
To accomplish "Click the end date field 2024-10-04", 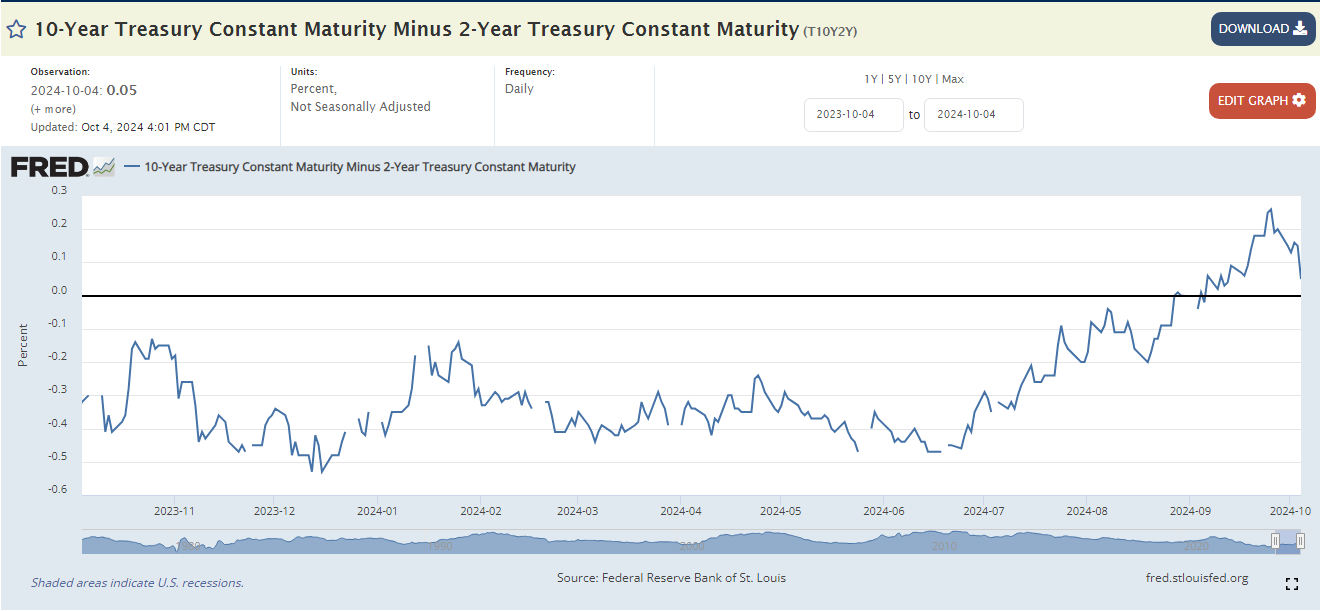I will (x=974, y=114).
